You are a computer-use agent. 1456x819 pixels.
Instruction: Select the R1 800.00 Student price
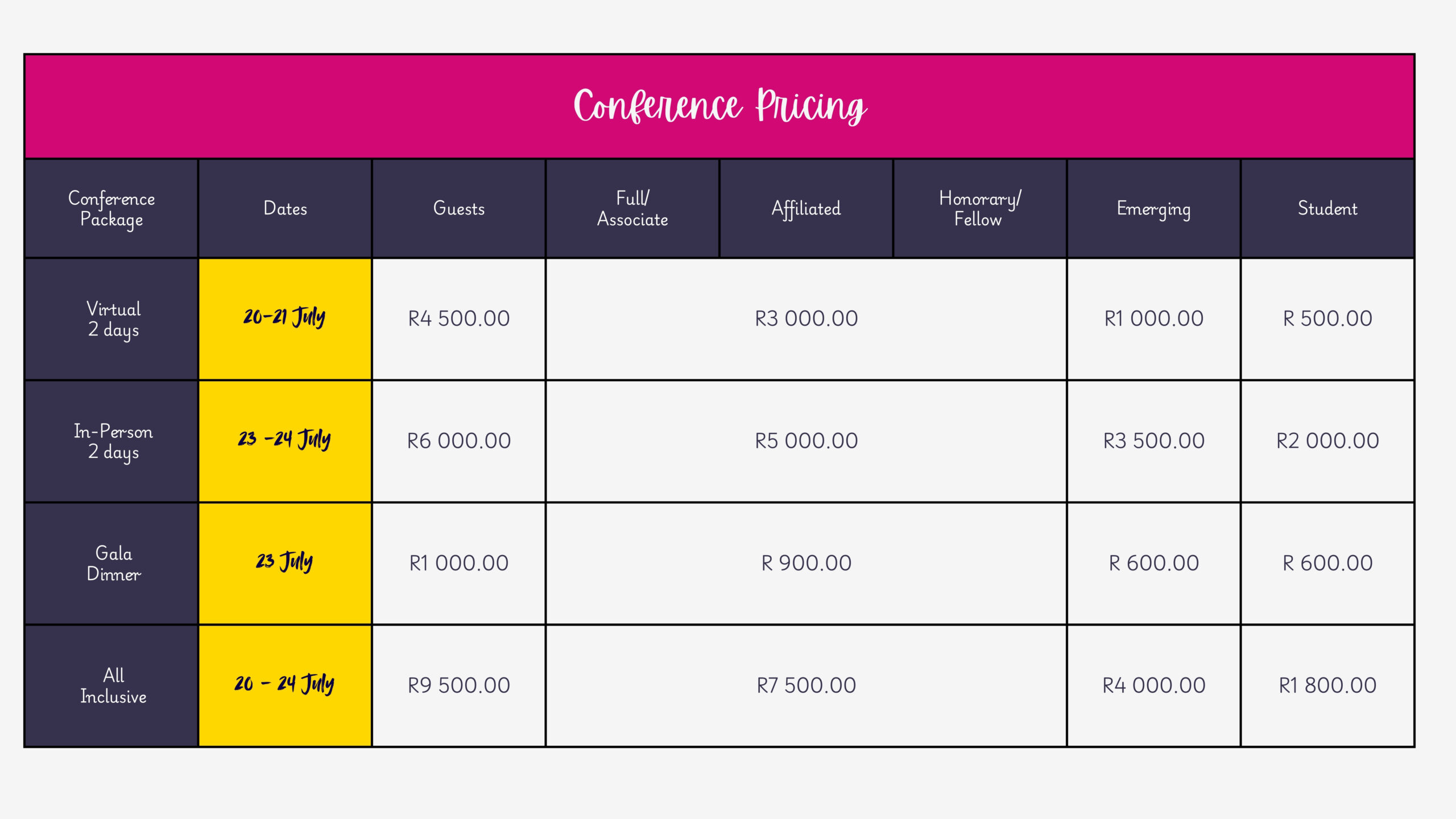point(1327,686)
